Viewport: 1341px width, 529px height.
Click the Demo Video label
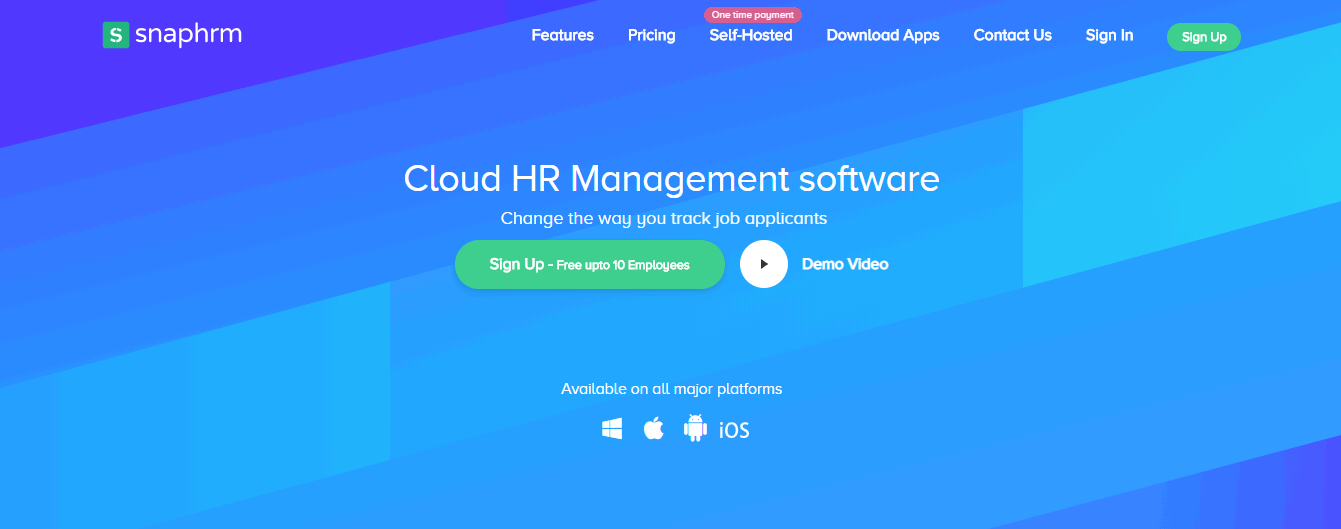point(845,264)
